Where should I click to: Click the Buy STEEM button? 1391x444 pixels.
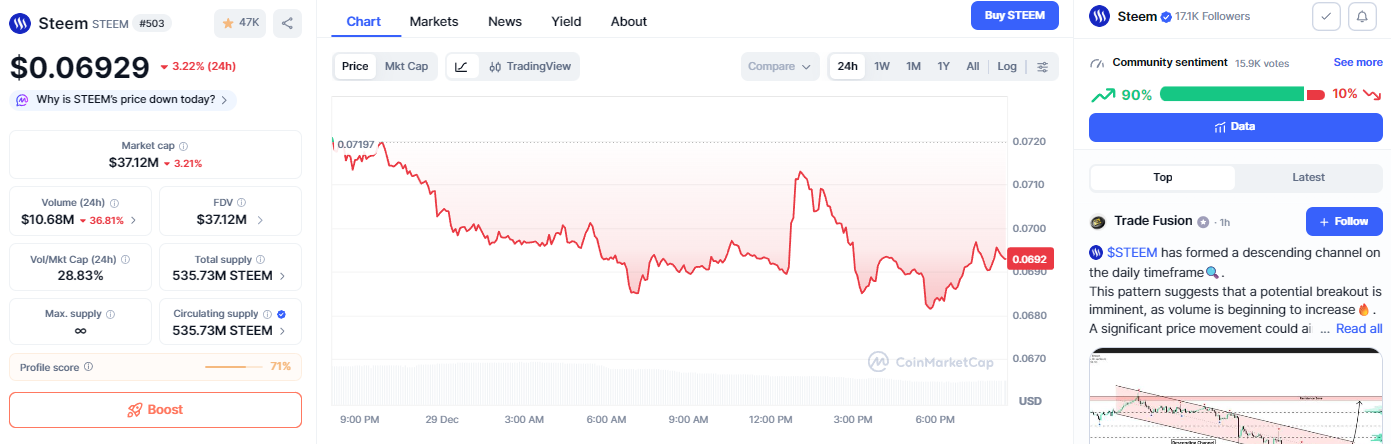point(1015,15)
